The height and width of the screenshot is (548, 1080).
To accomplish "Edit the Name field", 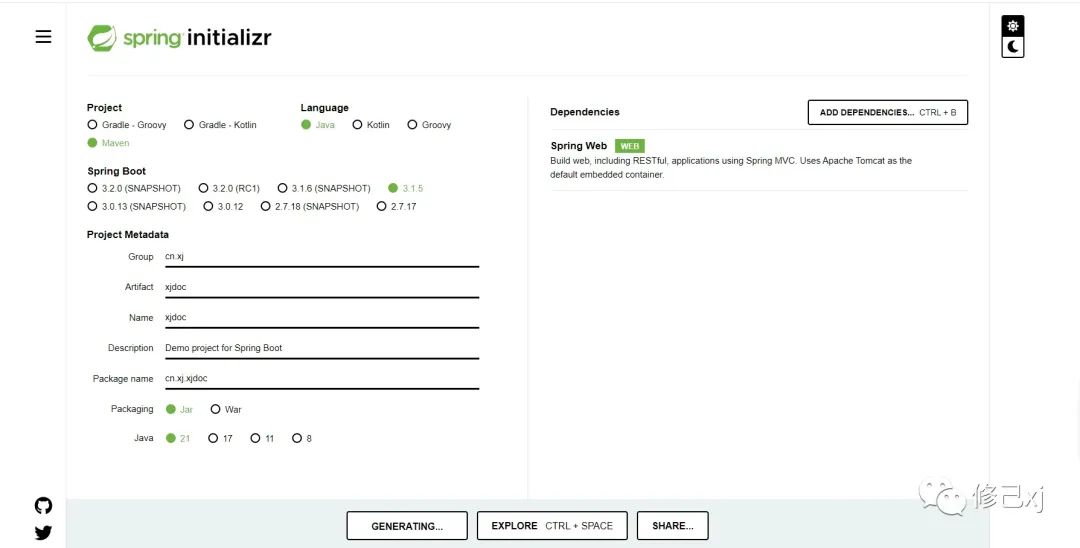I will 322,317.
